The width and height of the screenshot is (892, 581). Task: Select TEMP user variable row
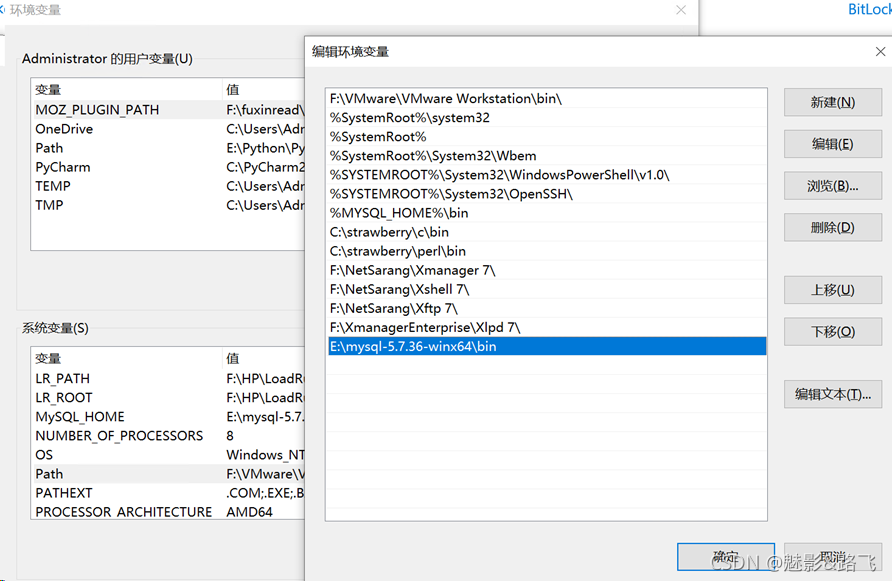pyautogui.click(x=168, y=186)
